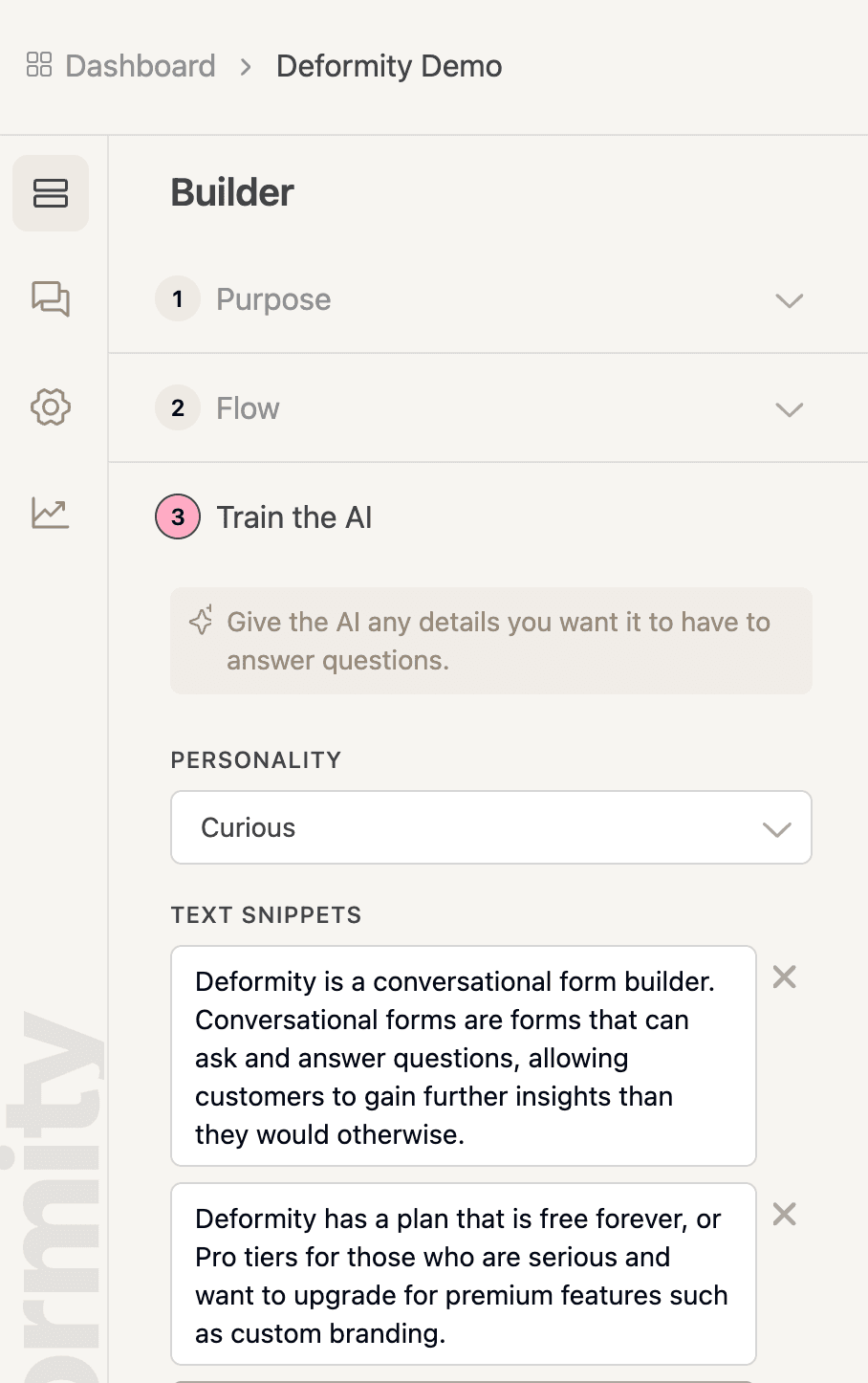This screenshot has height=1383, width=868.
Task: Open the Personality dropdown showing Curious
Action: click(490, 827)
